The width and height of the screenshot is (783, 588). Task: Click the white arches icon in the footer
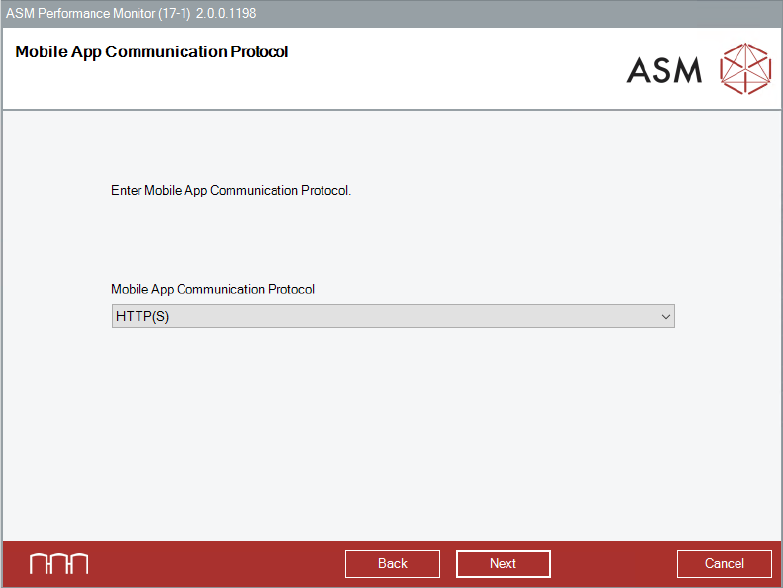click(59, 564)
